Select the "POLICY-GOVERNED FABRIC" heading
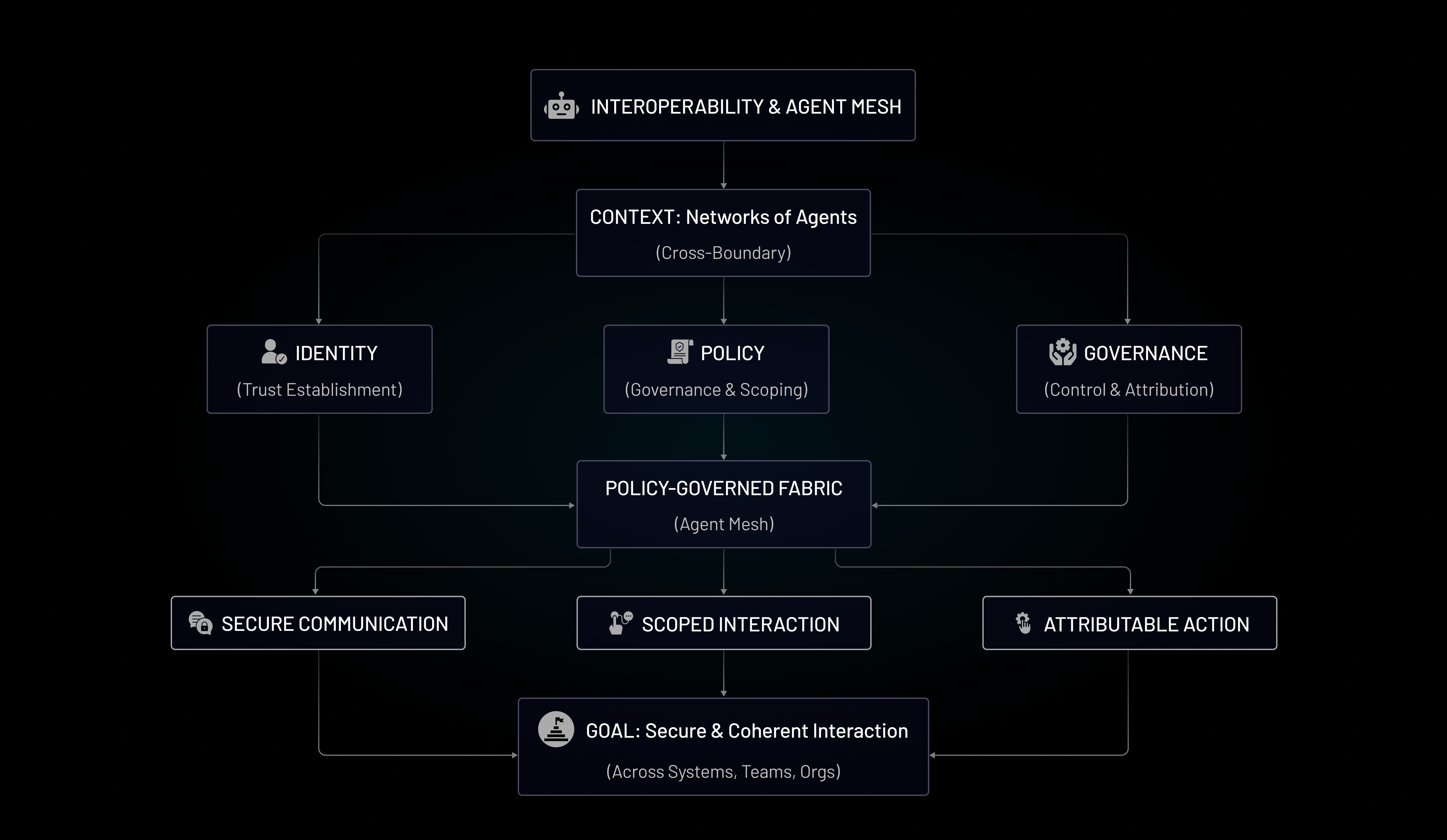This screenshot has width=1447, height=840. (723, 488)
